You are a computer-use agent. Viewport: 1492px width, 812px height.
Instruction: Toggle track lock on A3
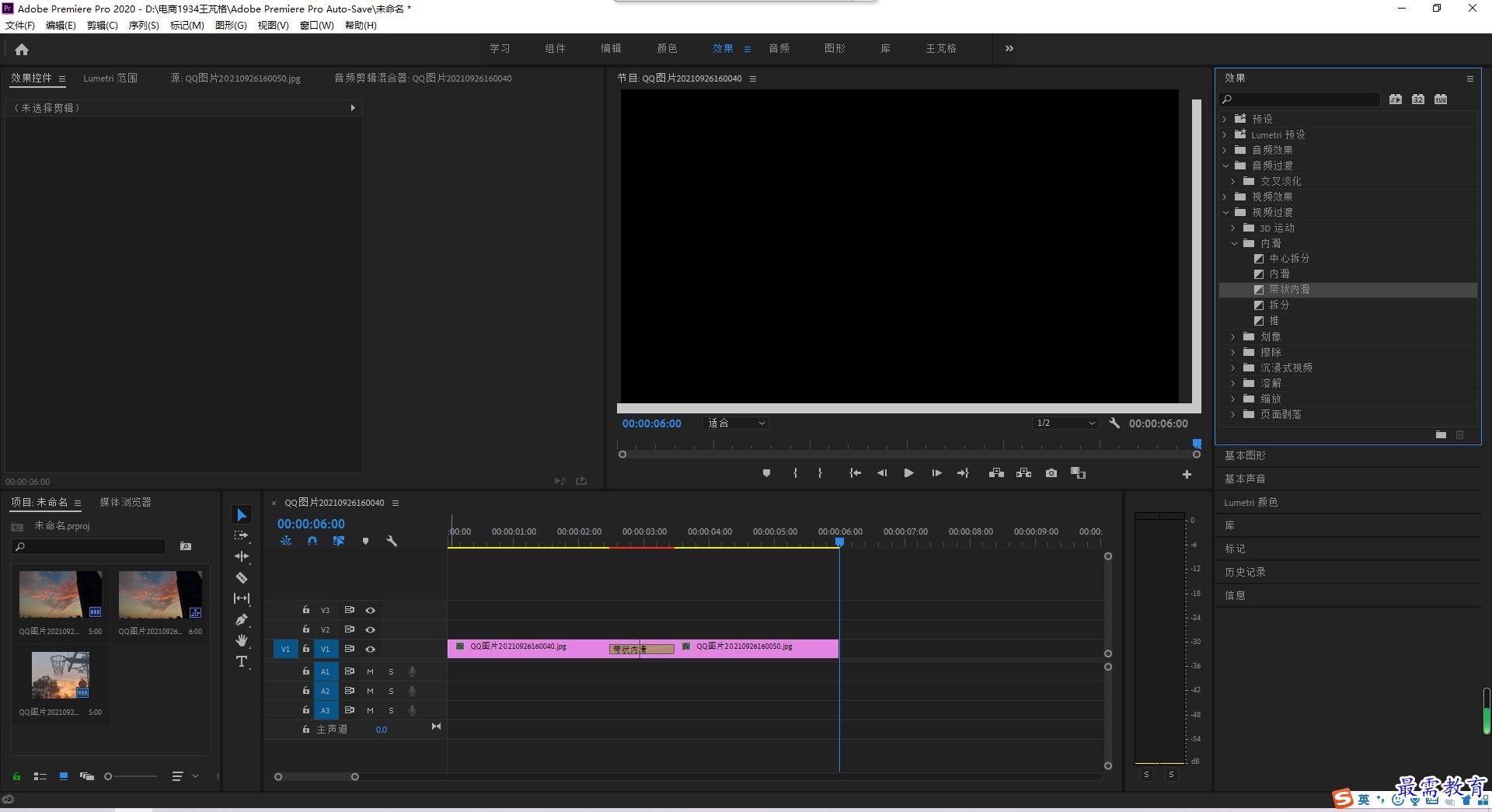tap(306, 709)
